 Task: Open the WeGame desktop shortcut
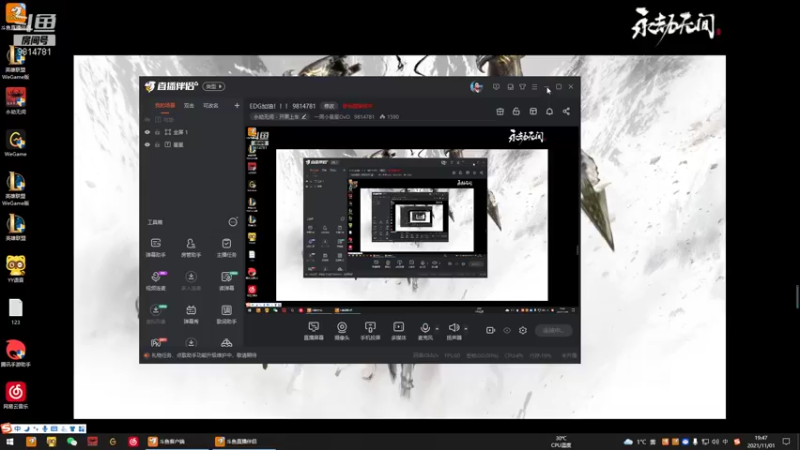16,143
